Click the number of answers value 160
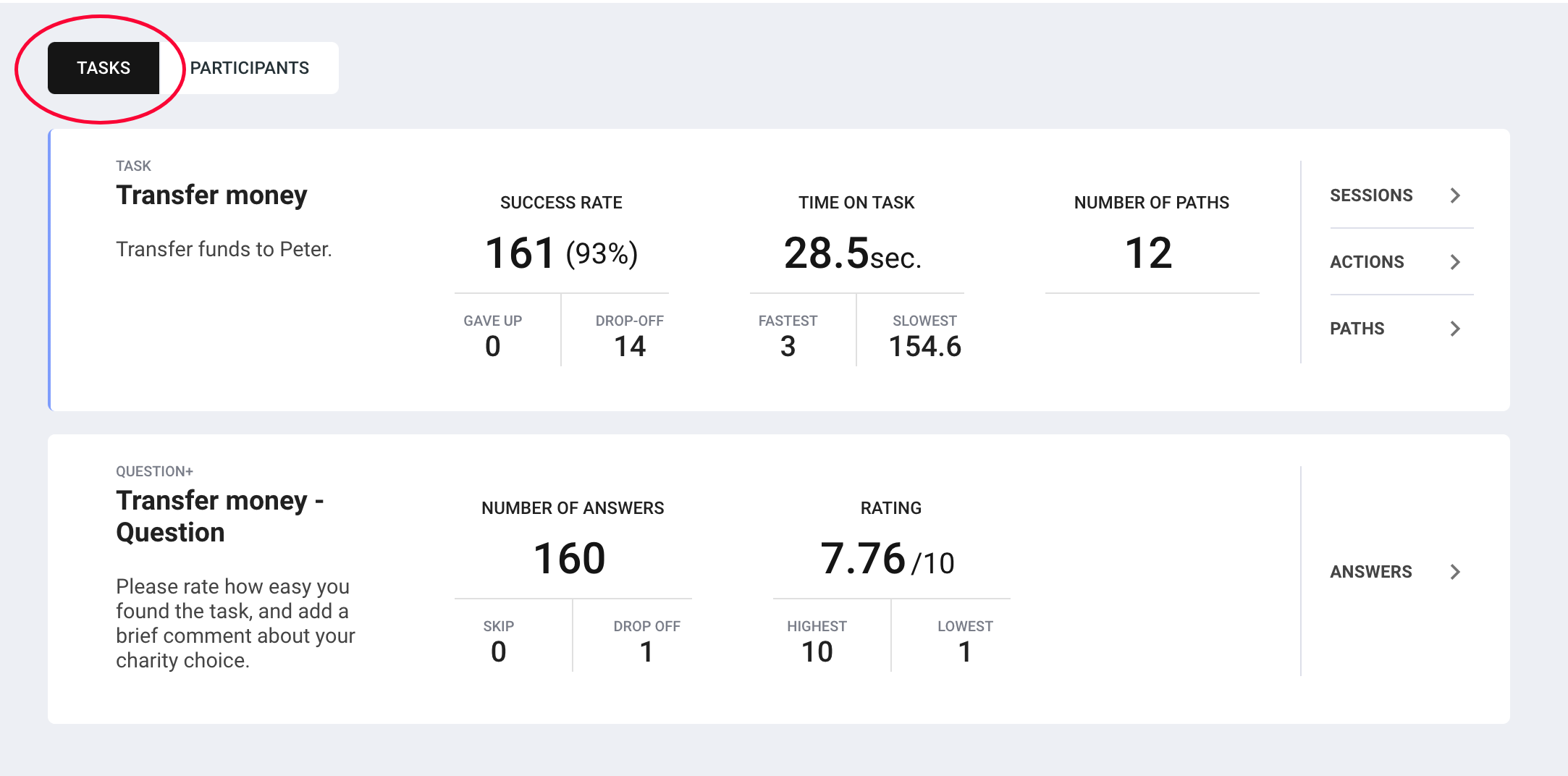The height and width of the screenshot is (776, 1568). coord(570,559)
